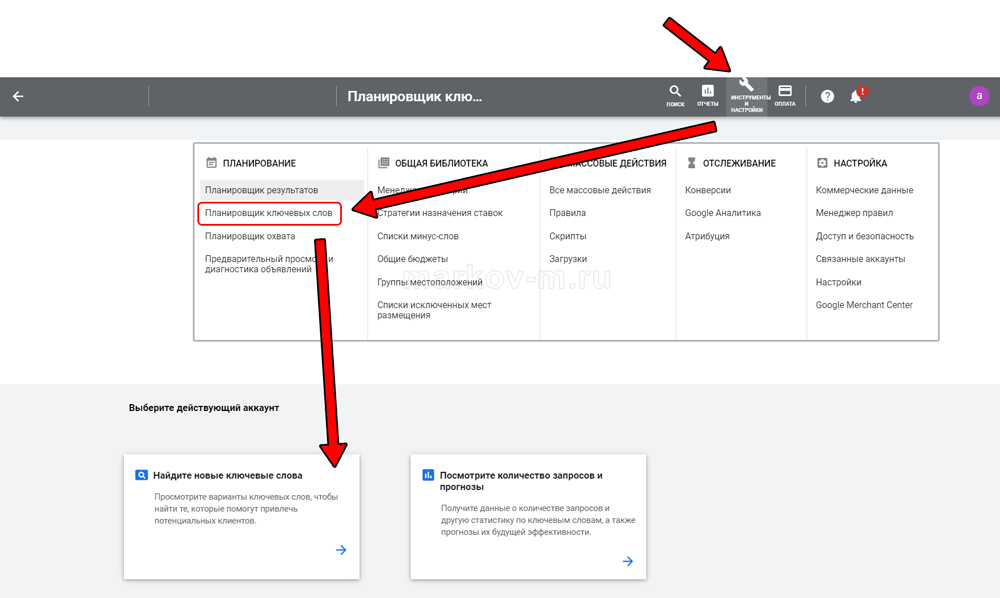
Task: Open Google Аналитика link
Action: [x=723, y=213]
